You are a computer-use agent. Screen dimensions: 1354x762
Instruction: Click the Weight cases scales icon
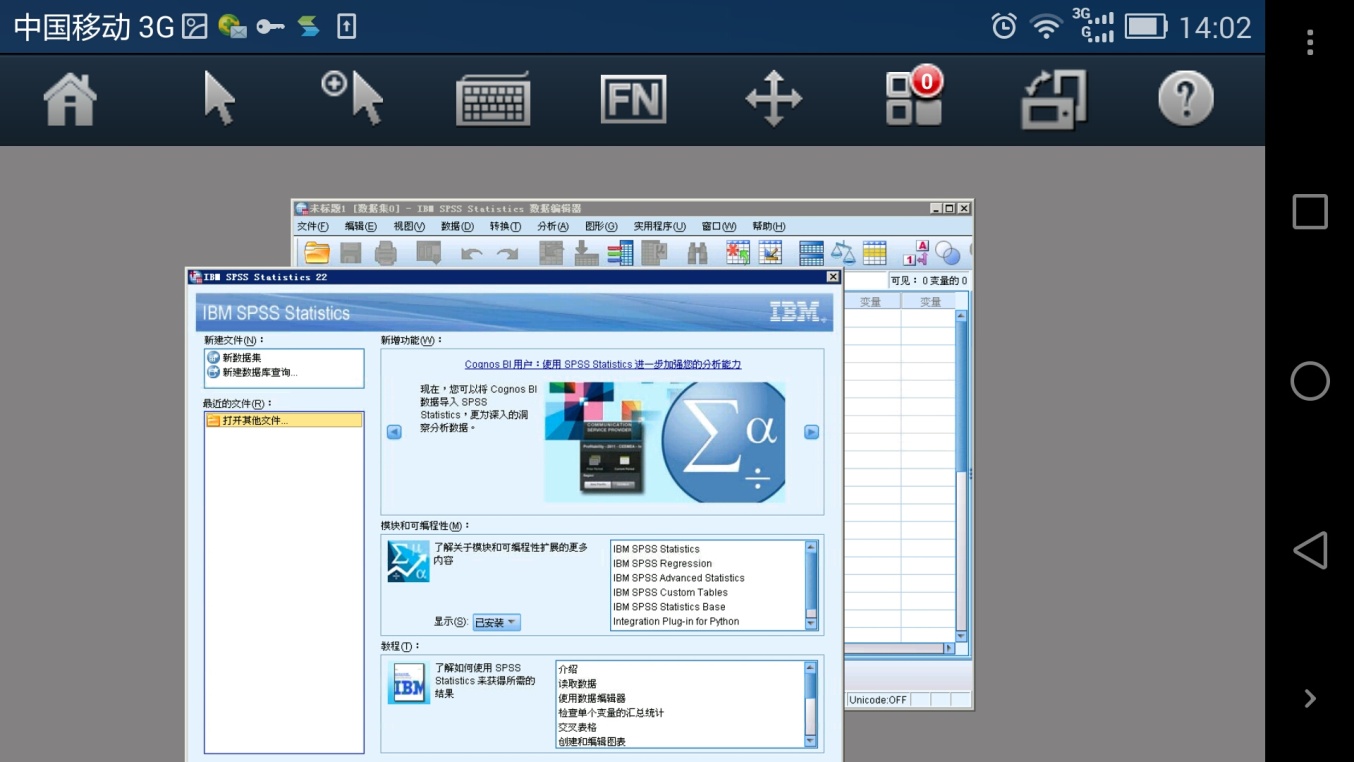pos(843,253)
